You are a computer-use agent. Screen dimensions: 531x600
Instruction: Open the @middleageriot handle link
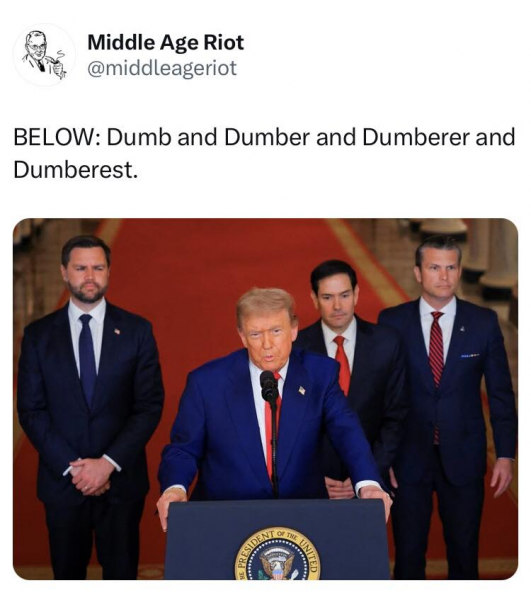pos(162,68)
